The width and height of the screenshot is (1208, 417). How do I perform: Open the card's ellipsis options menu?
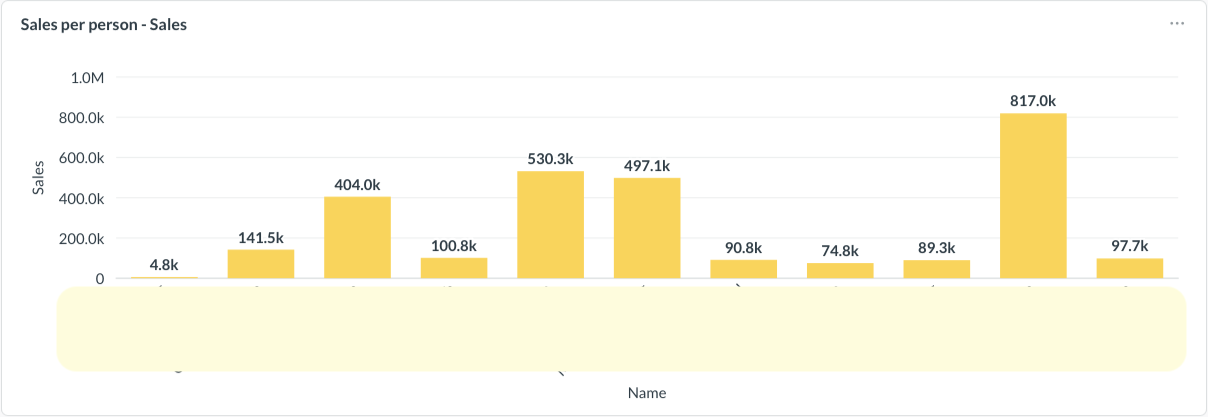point(1177,24)
